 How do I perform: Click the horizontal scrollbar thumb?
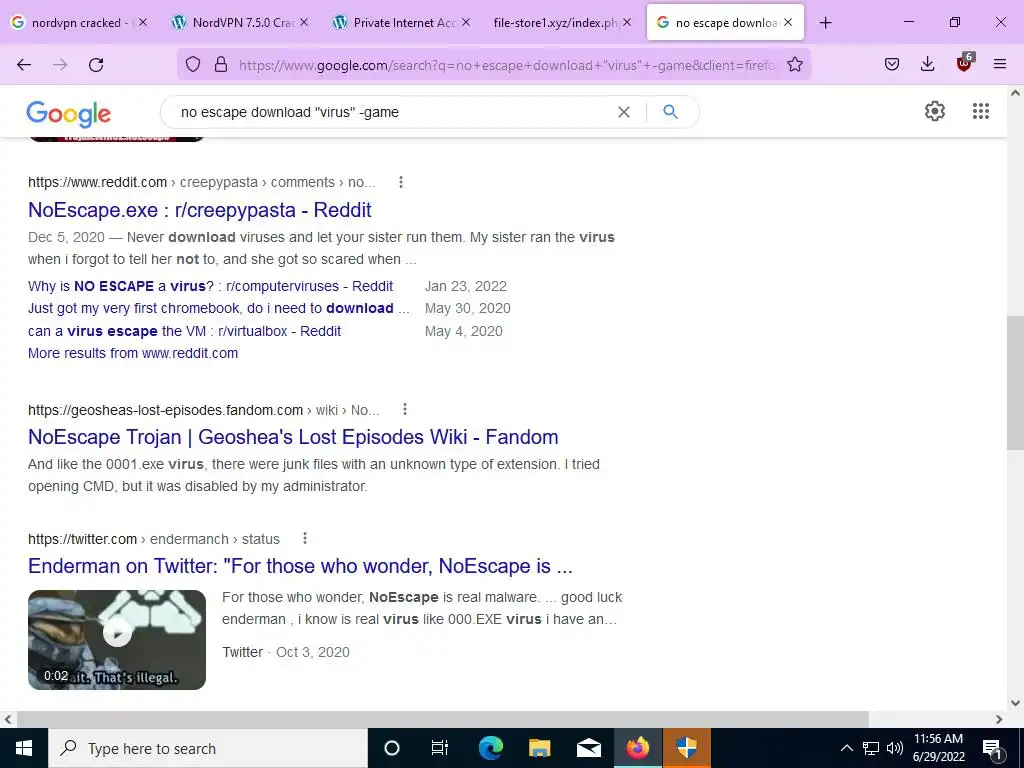pos(443,719)
